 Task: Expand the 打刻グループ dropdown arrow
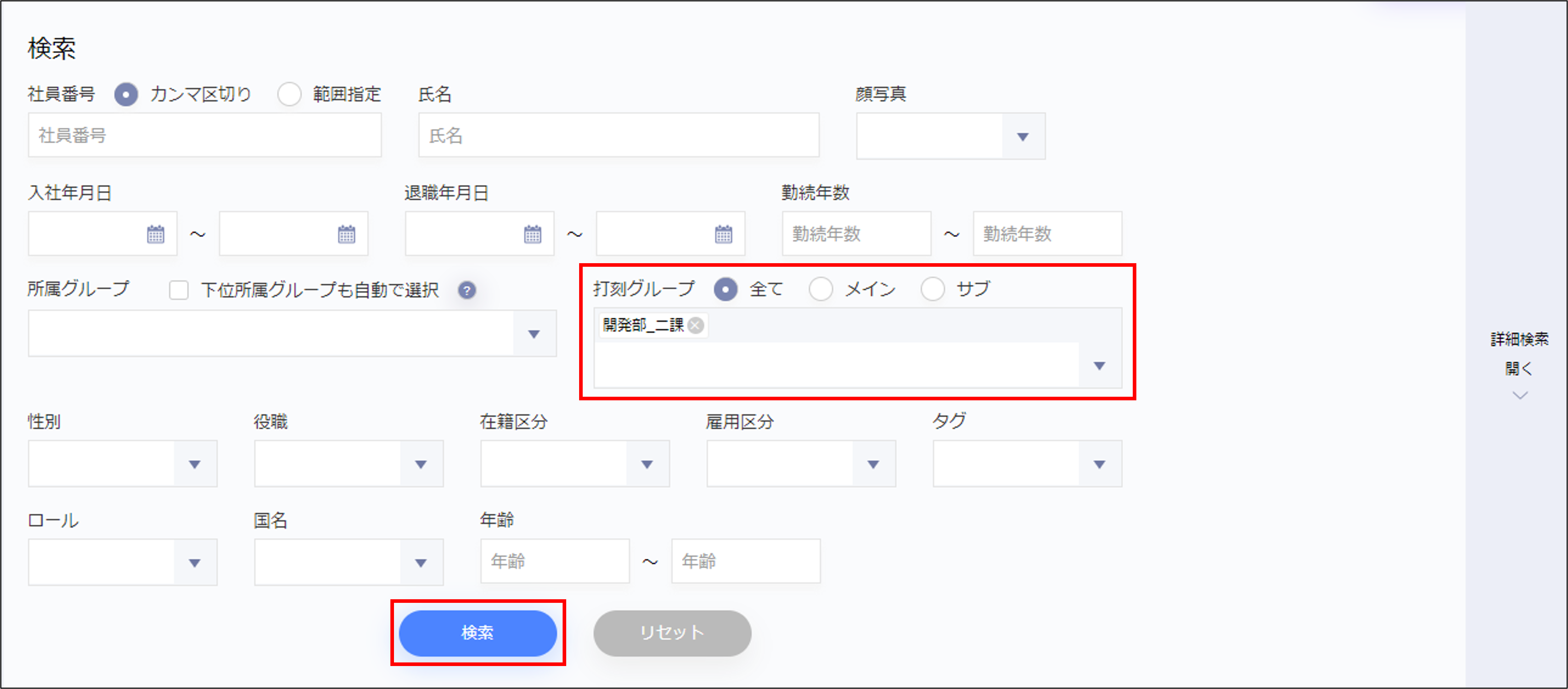point(1099,366)
